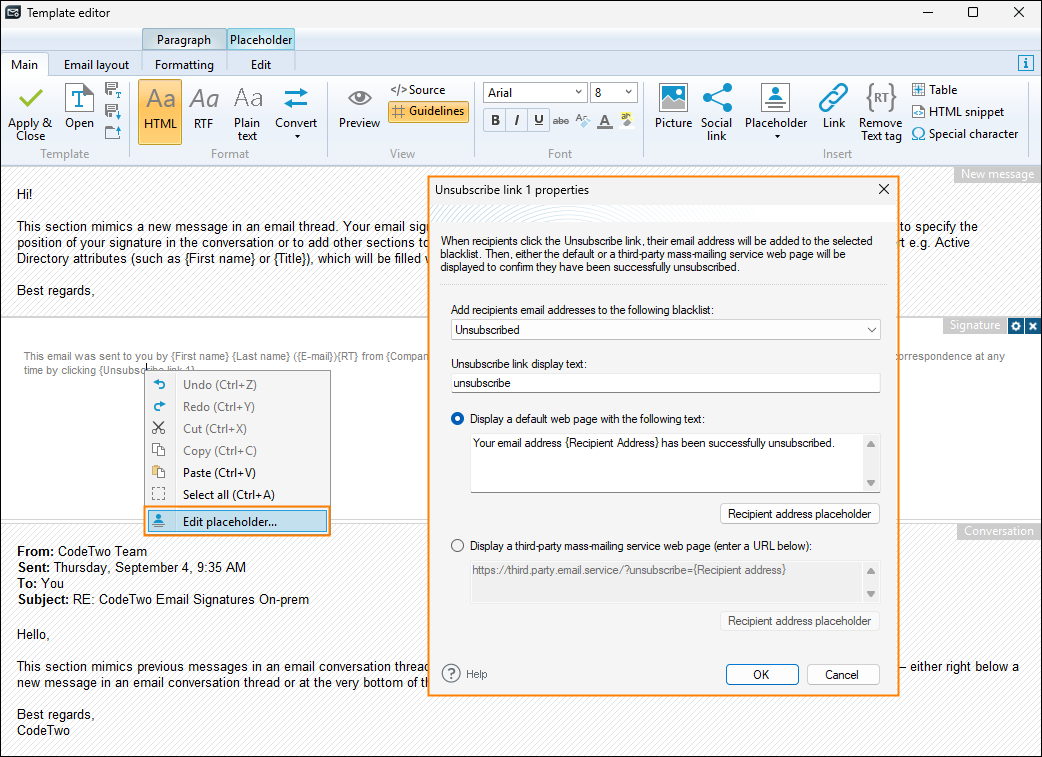The width and height of the screenshot is (1042, 757).
Task: Click OK in Unsubscribe link properties
Action: (x=761, y=675)
